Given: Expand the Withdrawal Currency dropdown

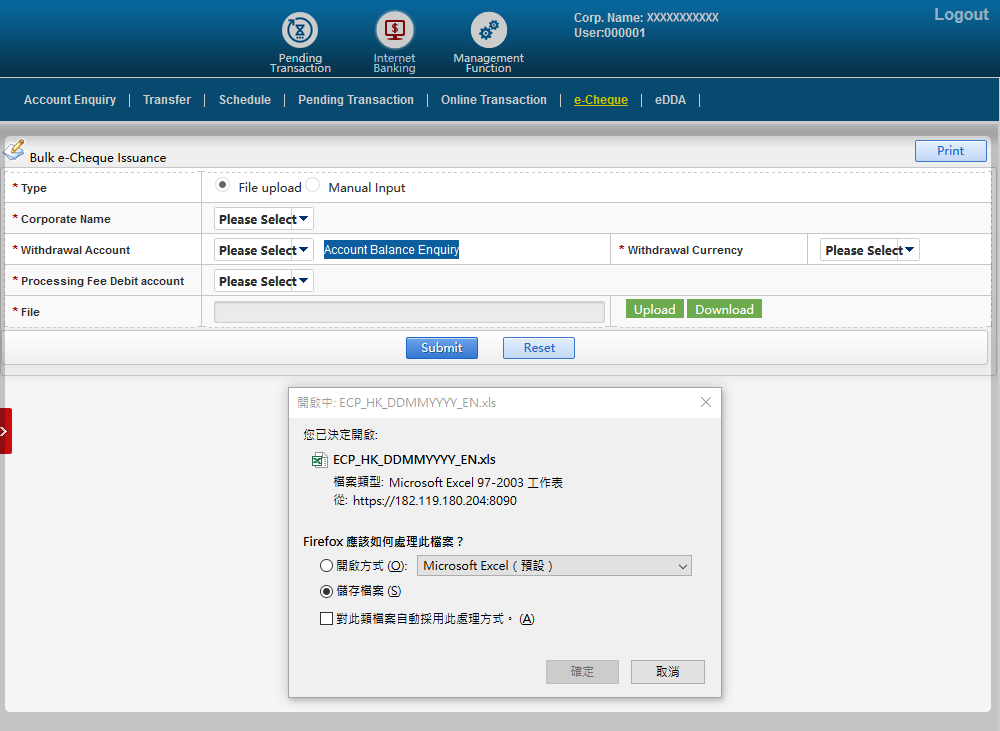Looking at the screenshot, I should point(869,250).
